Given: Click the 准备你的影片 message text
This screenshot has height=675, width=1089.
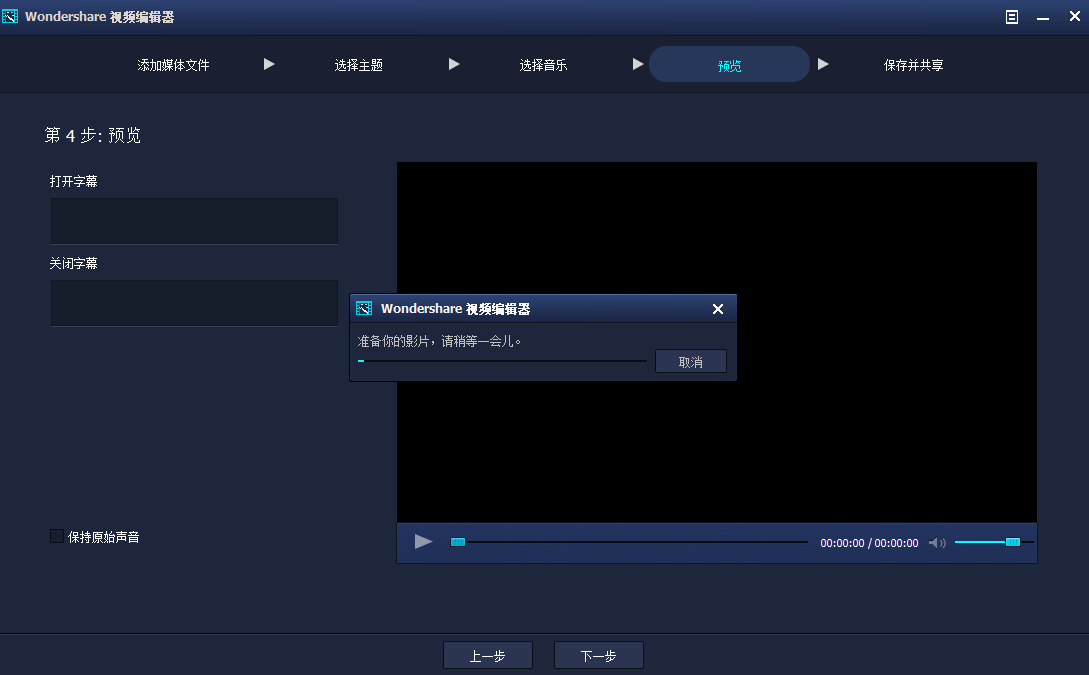Looking at the screenshot, I should [439, 341].
